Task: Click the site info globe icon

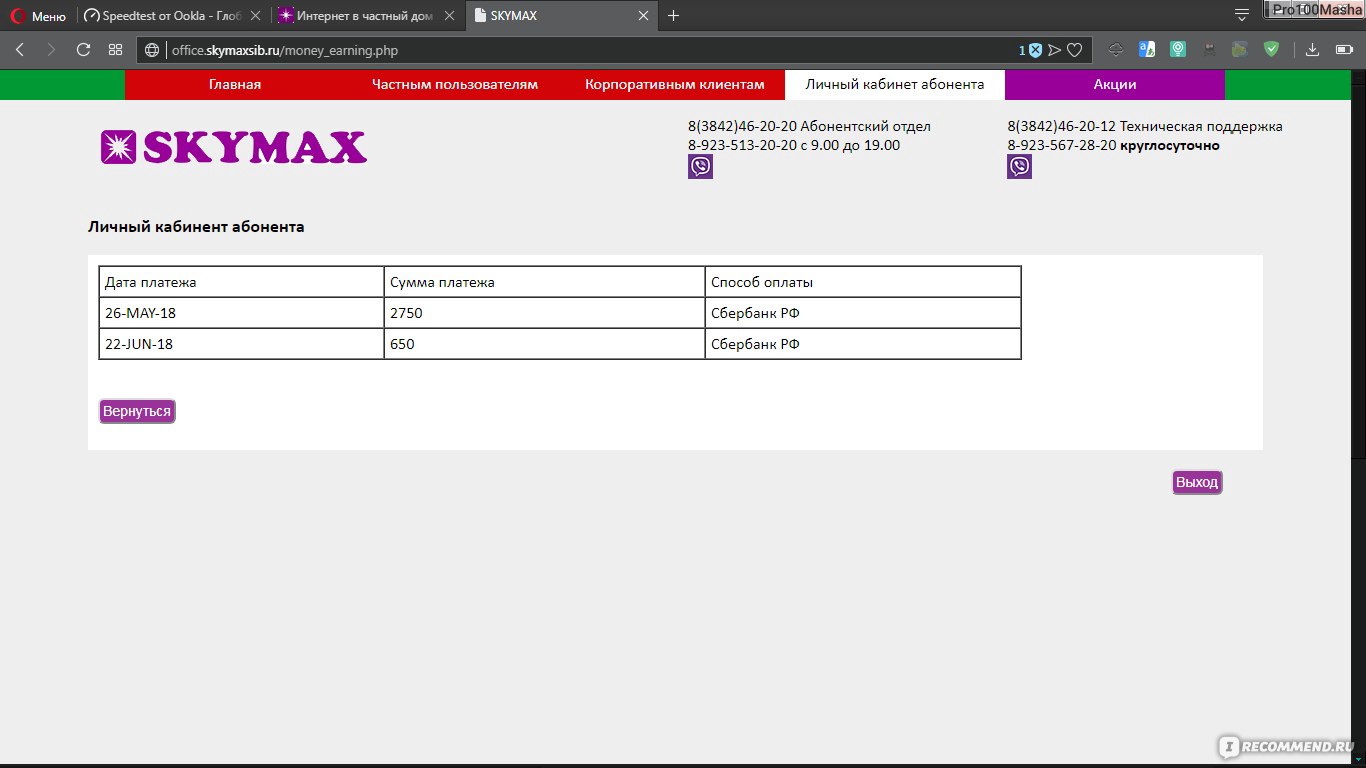Action: tap(153, 50)
